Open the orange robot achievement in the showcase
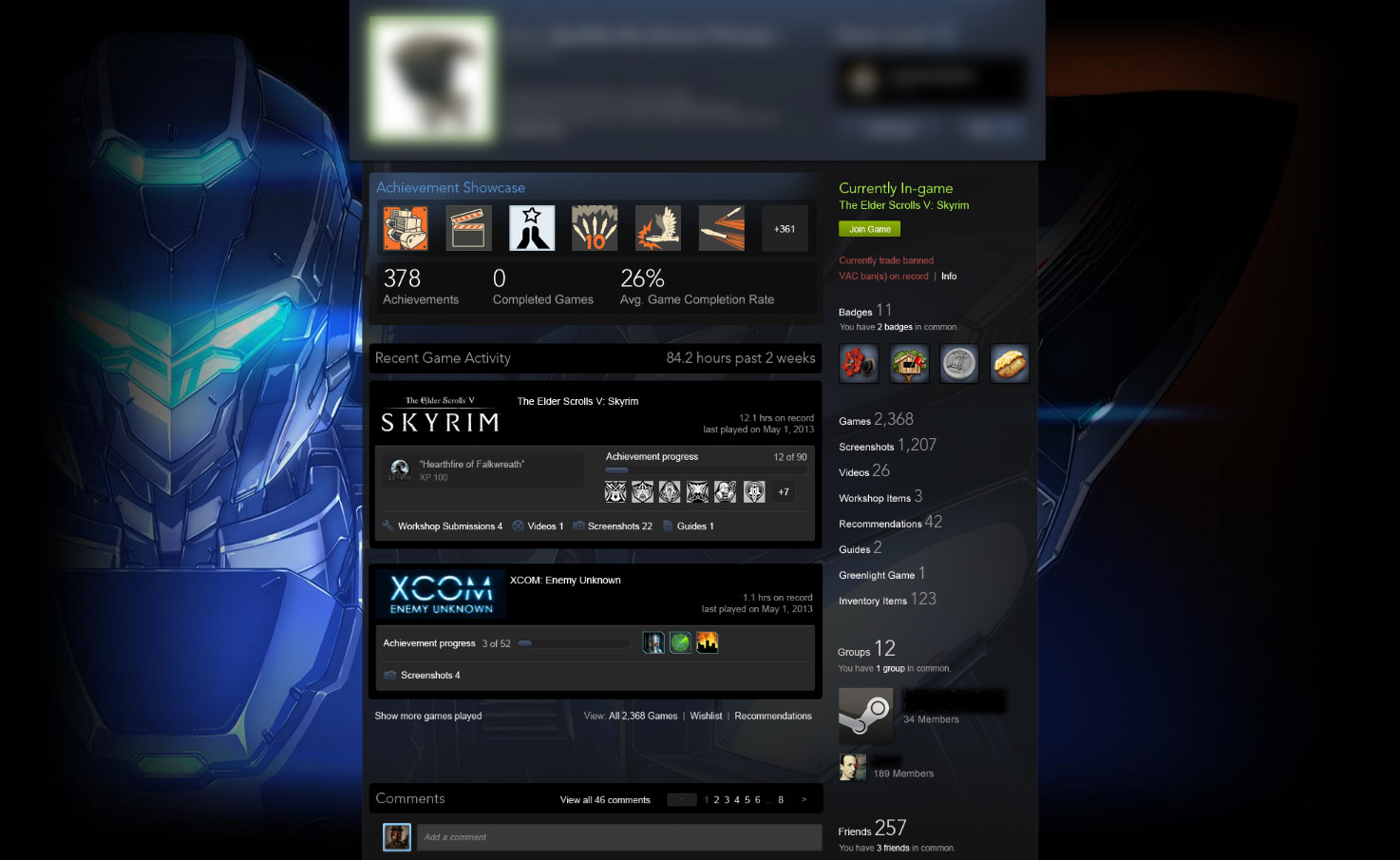The image size is (1400, 860). [x=406, y=228]
